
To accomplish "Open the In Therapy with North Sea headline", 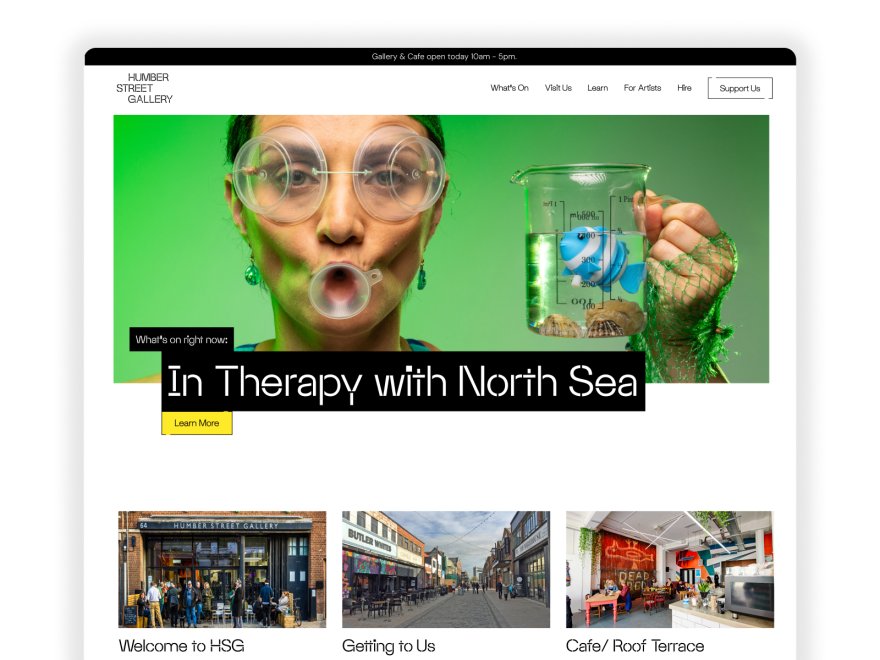I will [x=403, y=382].
